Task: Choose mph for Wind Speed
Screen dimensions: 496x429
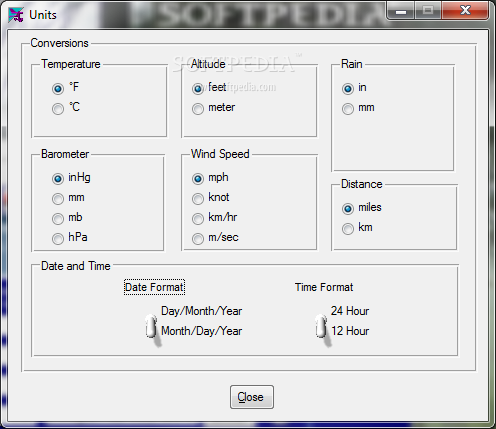Action: [x=198, y=179]
